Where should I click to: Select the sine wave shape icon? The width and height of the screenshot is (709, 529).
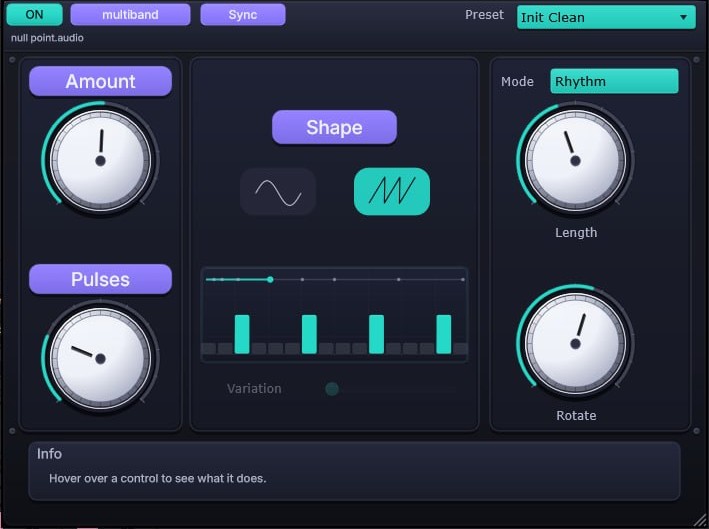pos(278,192)
